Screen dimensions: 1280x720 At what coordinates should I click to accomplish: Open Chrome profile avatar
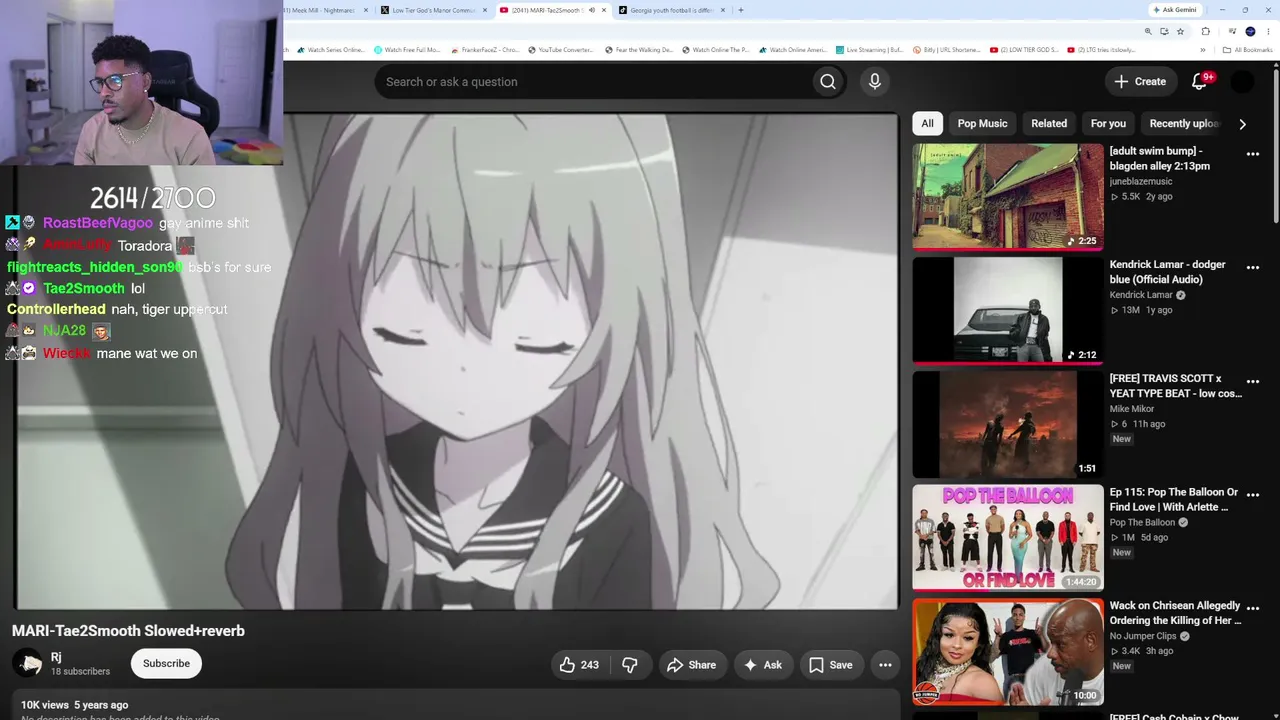[x=1250, y=31]
